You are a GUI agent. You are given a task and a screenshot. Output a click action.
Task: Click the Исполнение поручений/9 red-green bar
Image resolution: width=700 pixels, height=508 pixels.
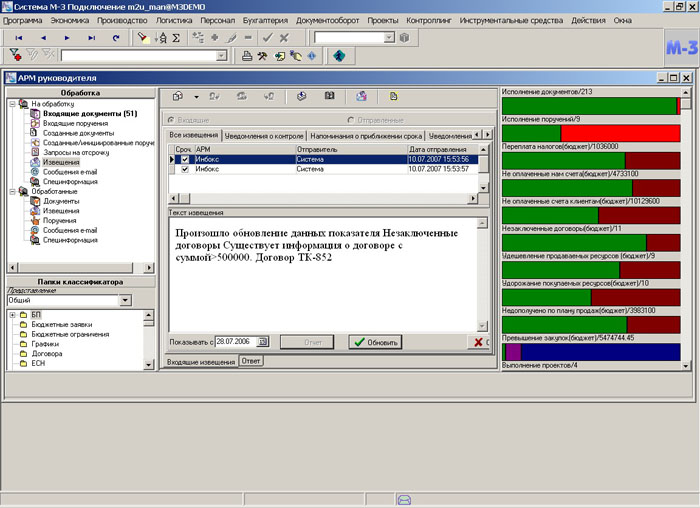point(591,133)
